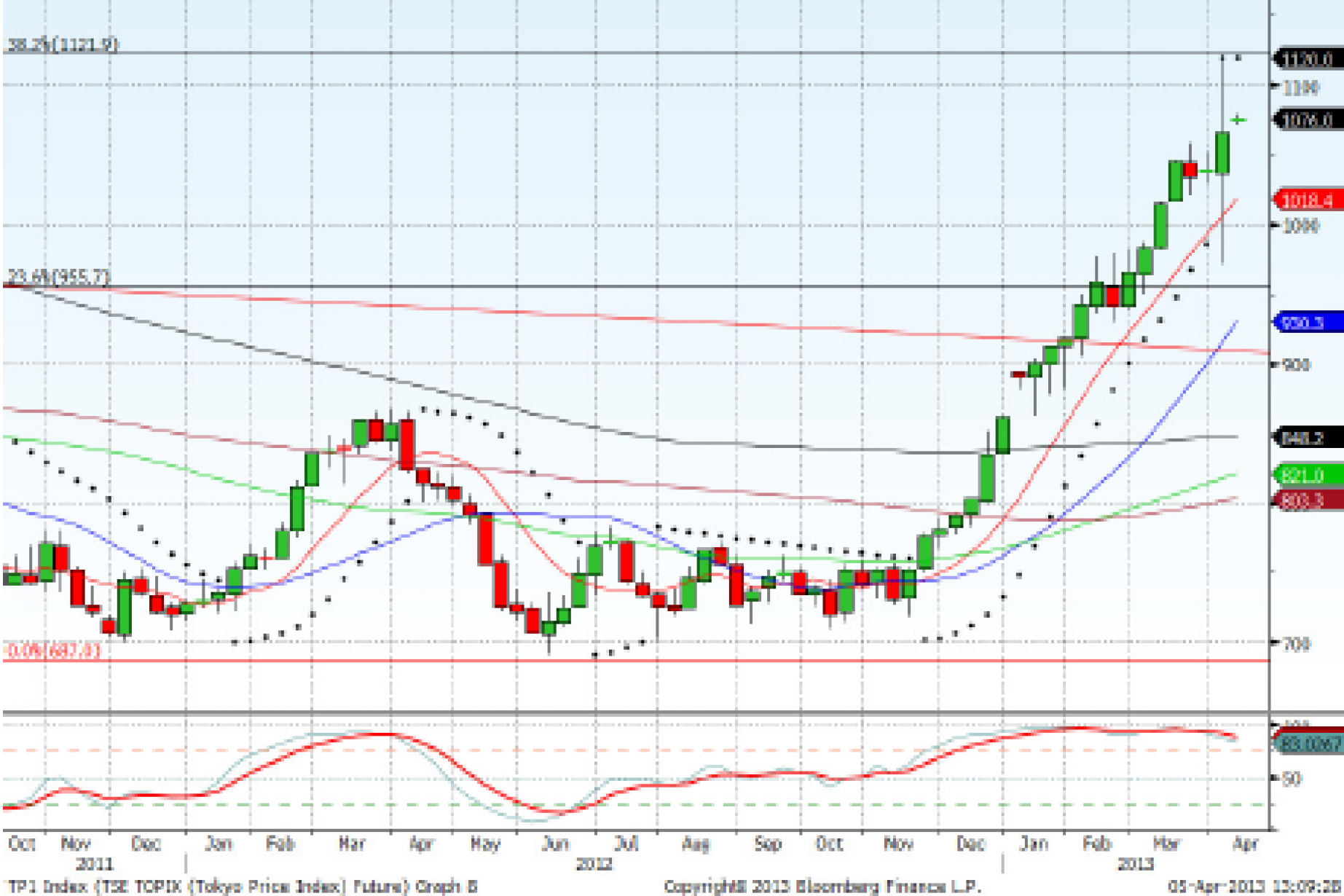Click the 700 price axis label

(x=1295, y=644)
